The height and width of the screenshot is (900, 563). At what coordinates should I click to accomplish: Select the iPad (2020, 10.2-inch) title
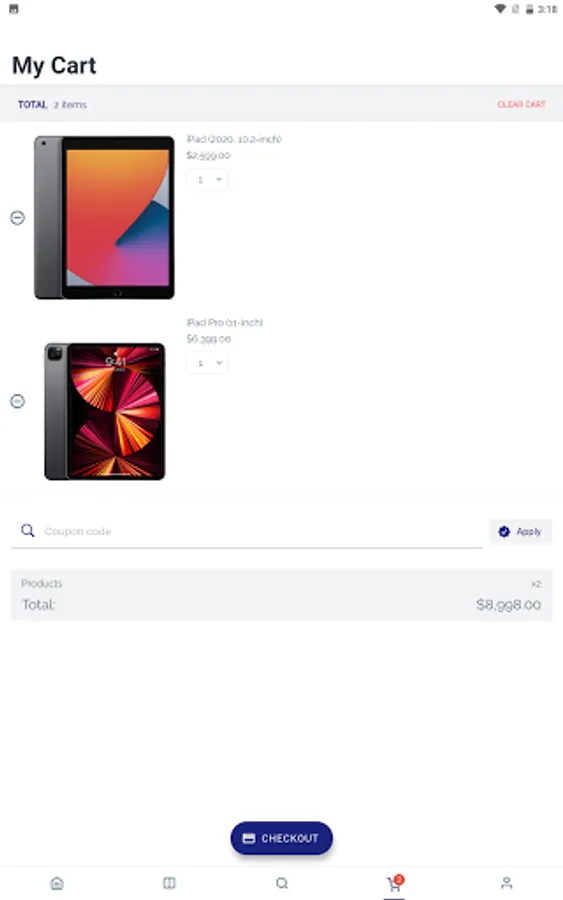pos(234,139)
